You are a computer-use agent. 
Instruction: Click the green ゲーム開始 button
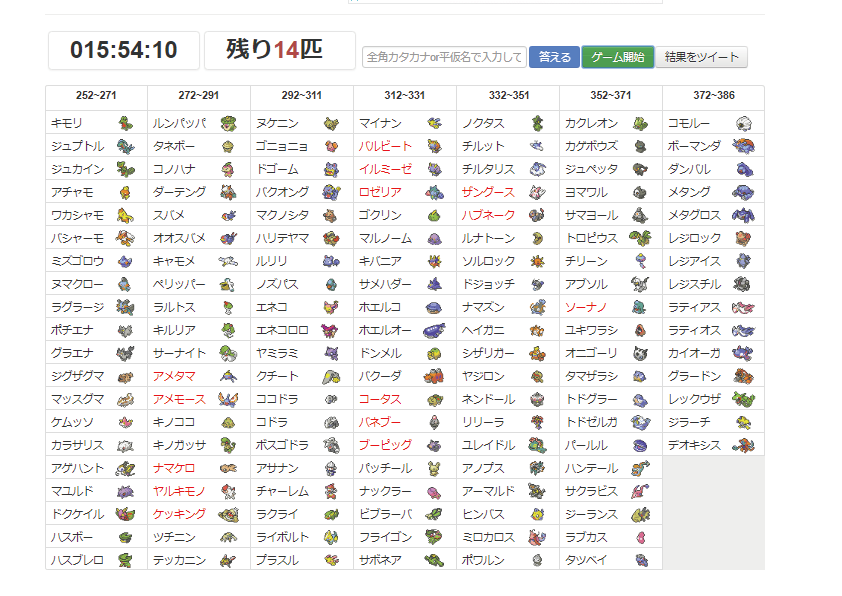click(x=618, y=57)
